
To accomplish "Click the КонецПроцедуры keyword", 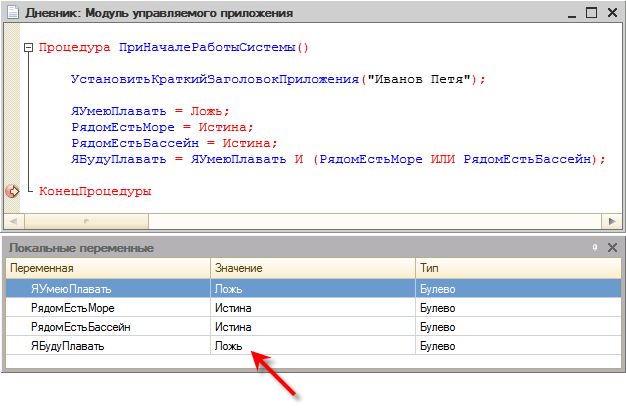I will tap(95, 191).
